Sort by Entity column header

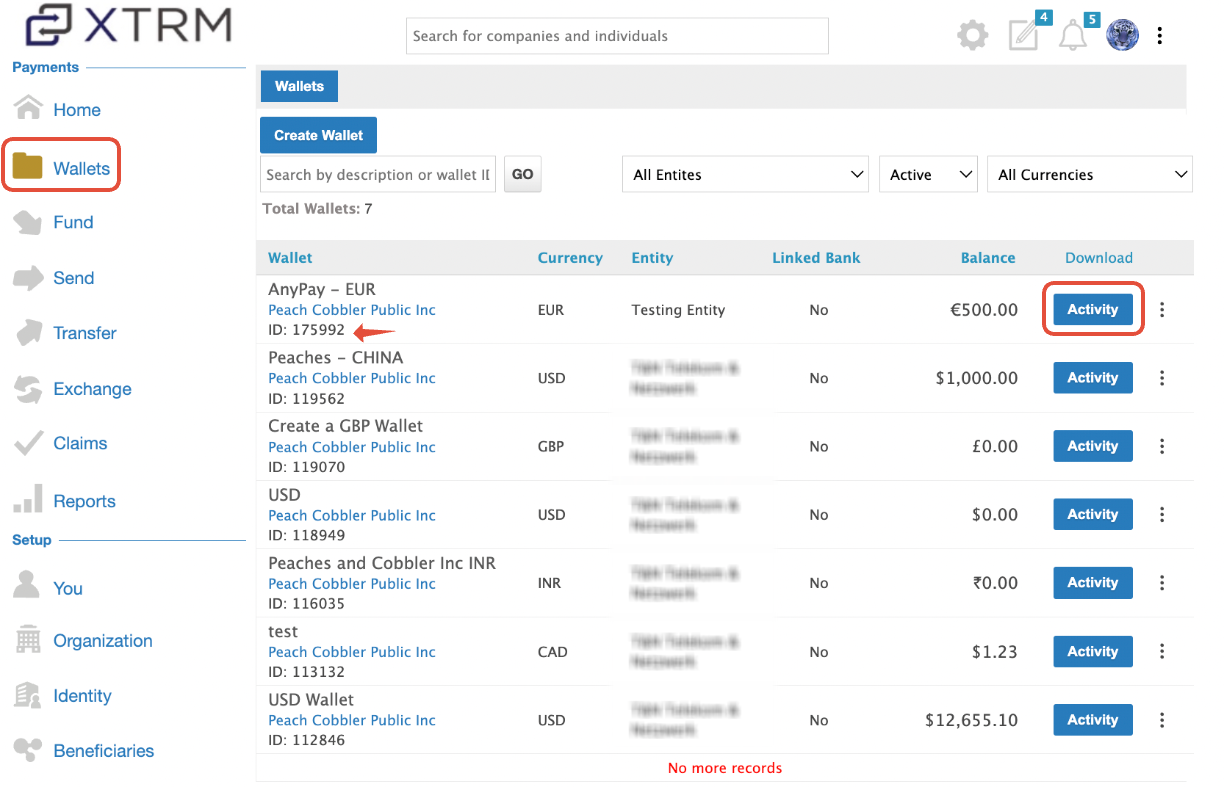pos(652,258)
